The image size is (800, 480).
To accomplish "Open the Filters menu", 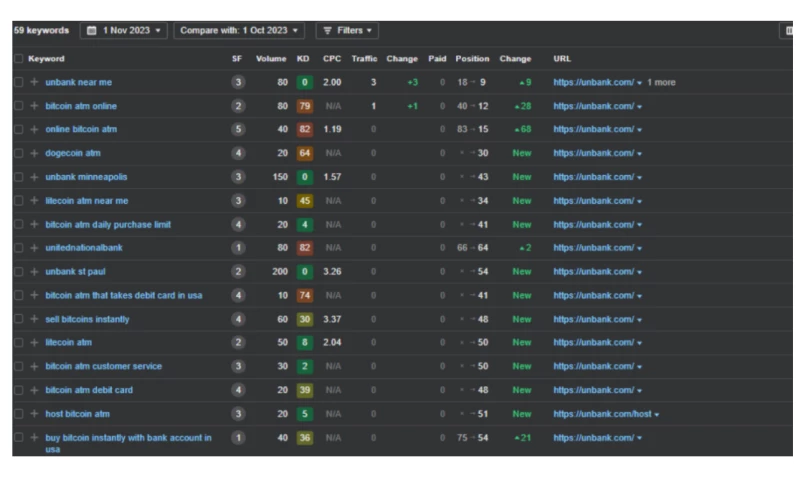I will [347, 31].
